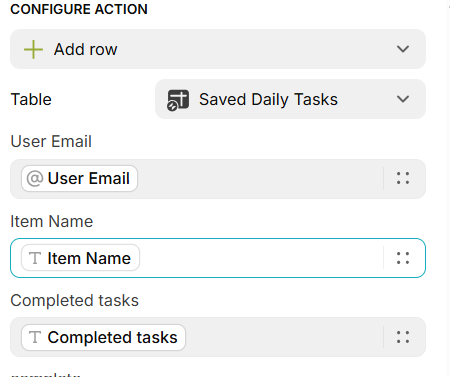Open the Table selector showing Saved Daily Tasks
Screen dimensions: 450x377
tap(290, 99)
